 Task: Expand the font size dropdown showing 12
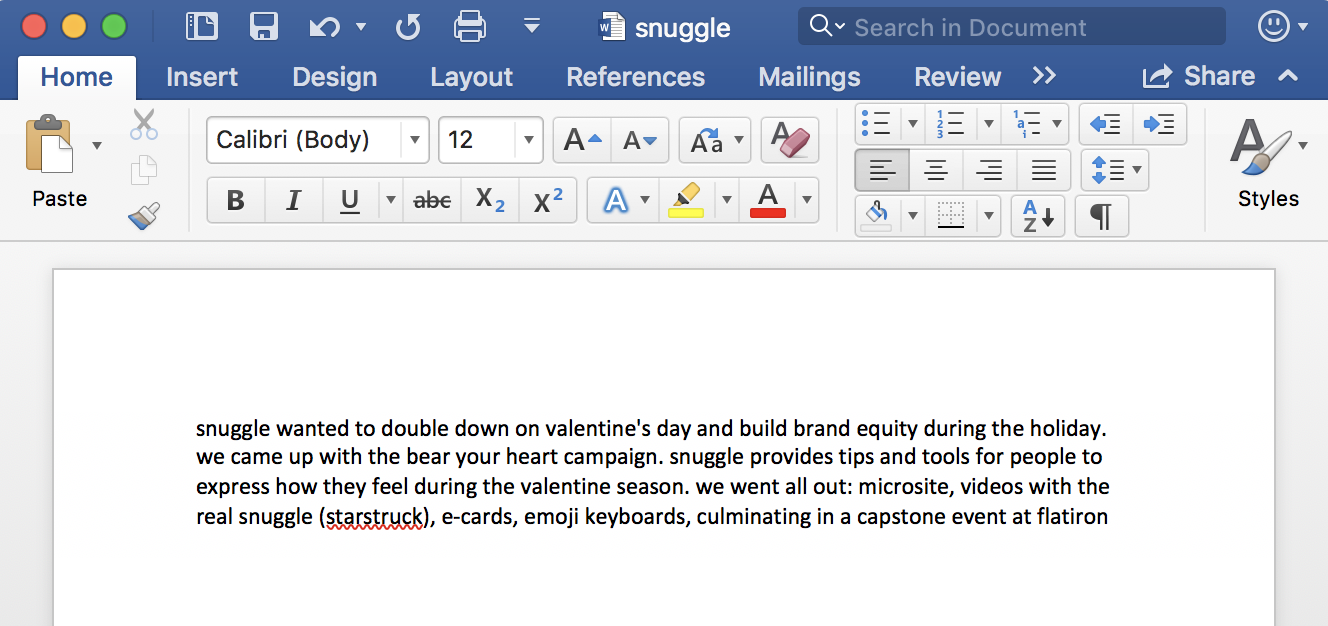(x=529, y=140)
